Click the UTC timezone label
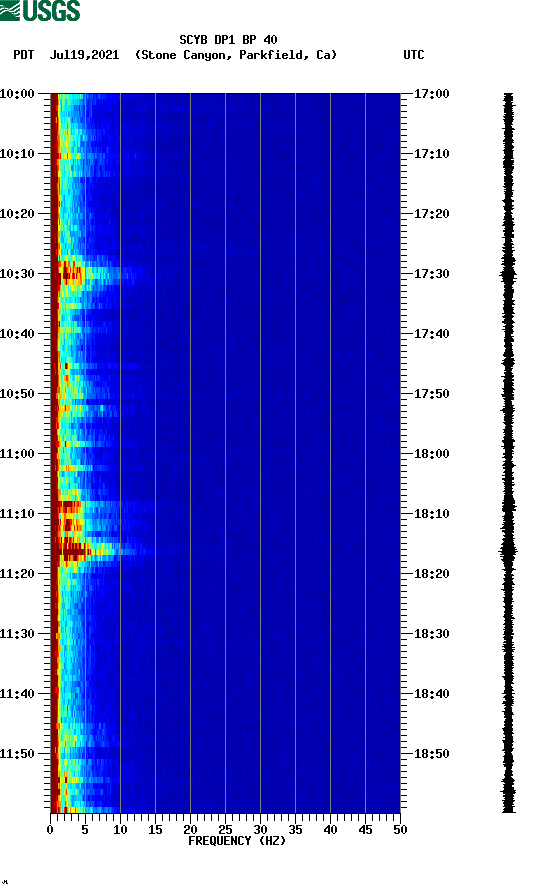552x893 pixels. [x=414, y=55]
